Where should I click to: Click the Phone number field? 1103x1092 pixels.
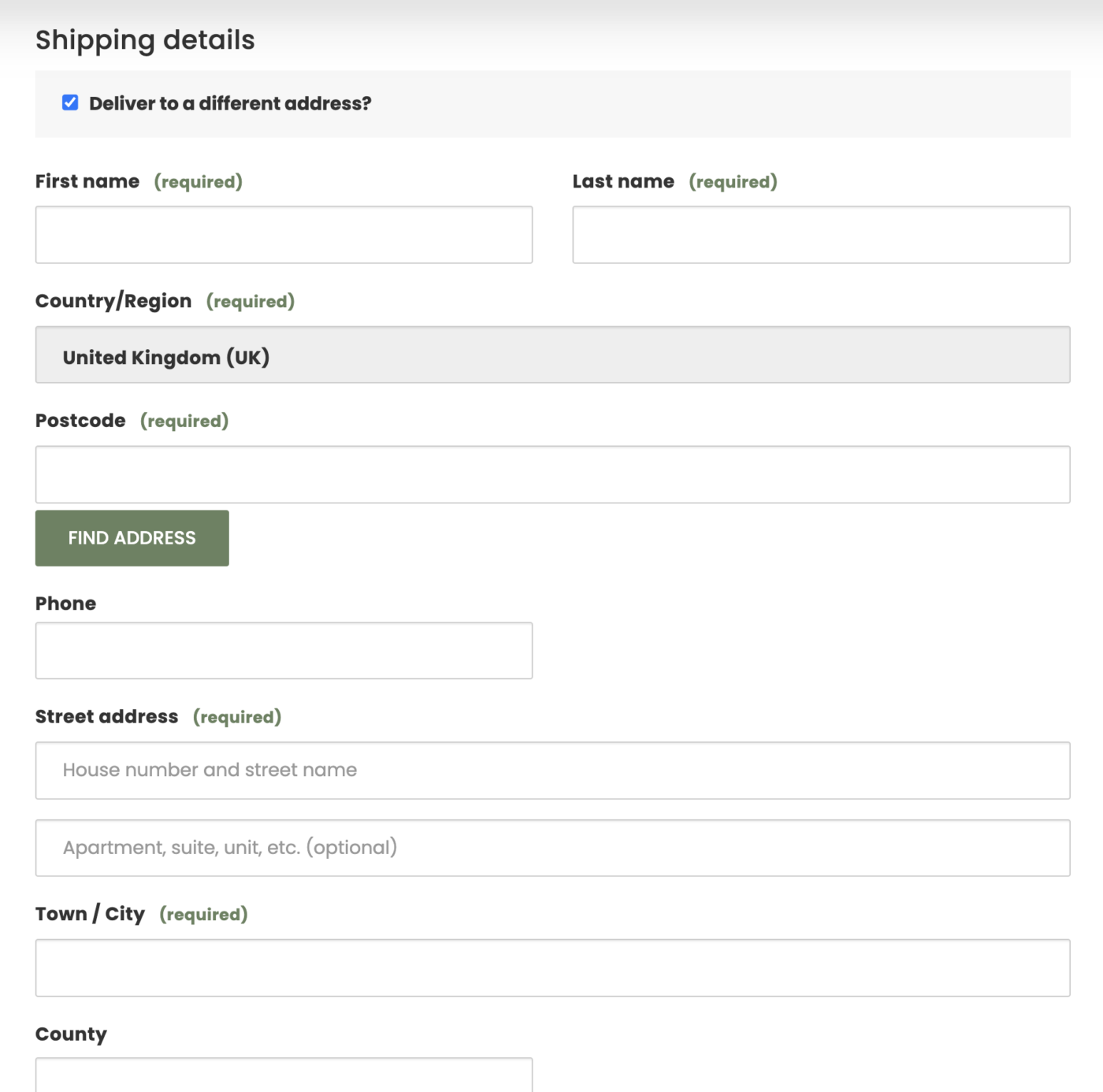[284, 651]
